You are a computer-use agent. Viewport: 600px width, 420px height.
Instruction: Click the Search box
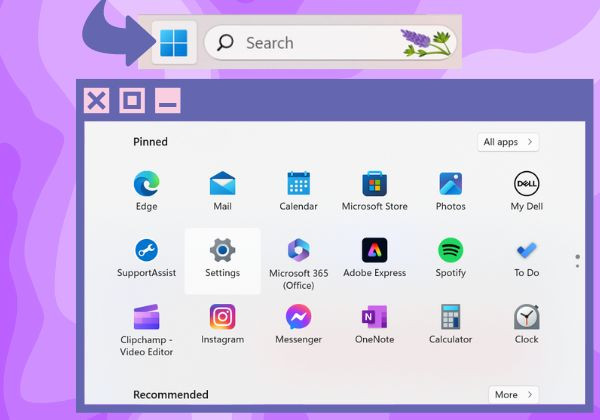pyautogui.click(x=330, y=42)
